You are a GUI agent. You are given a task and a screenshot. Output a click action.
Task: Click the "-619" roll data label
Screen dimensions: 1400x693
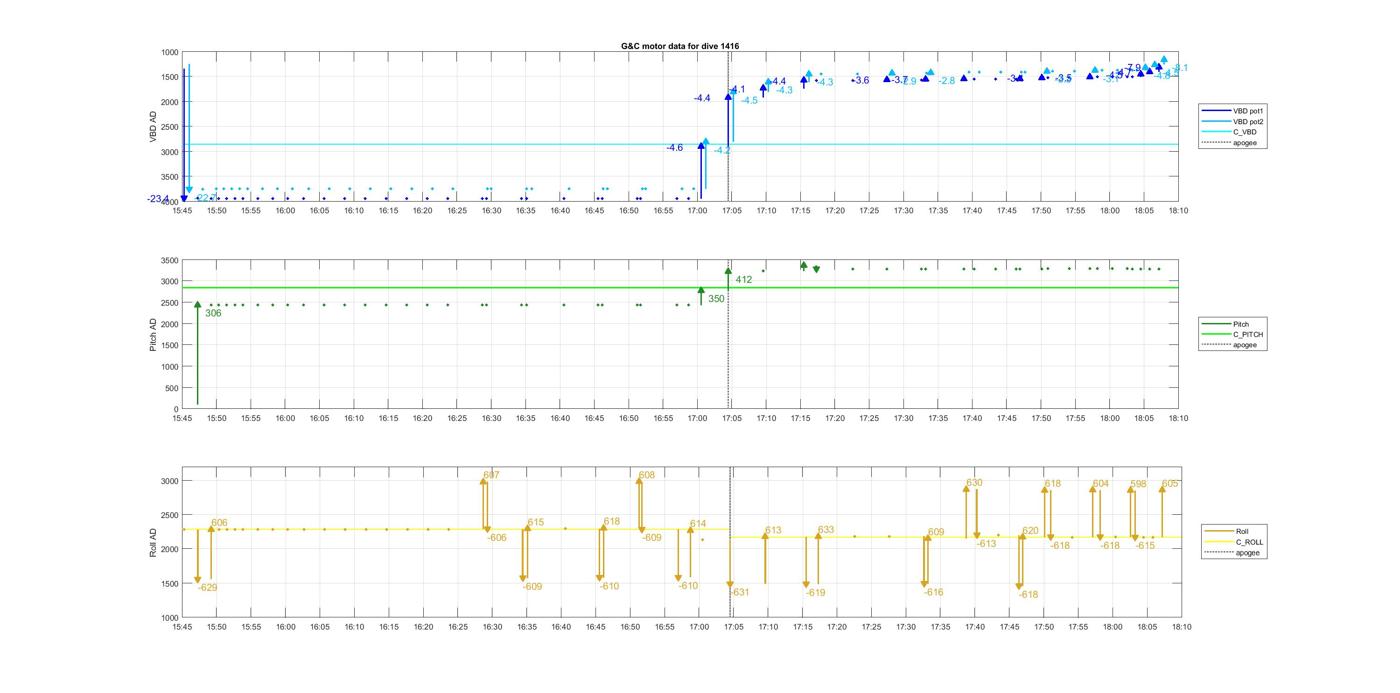coord(816,592)
